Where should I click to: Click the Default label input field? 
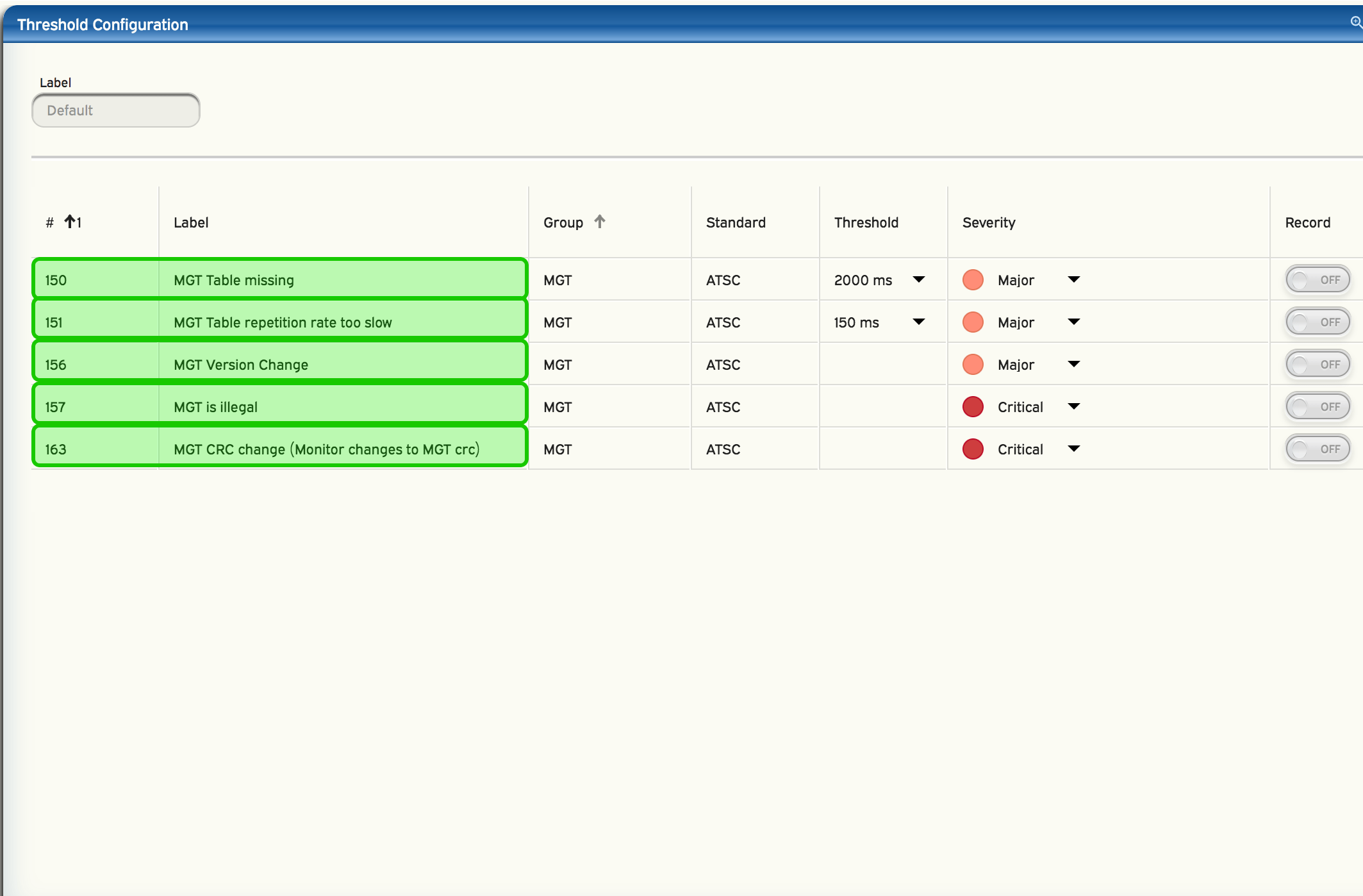pos(116,110)
